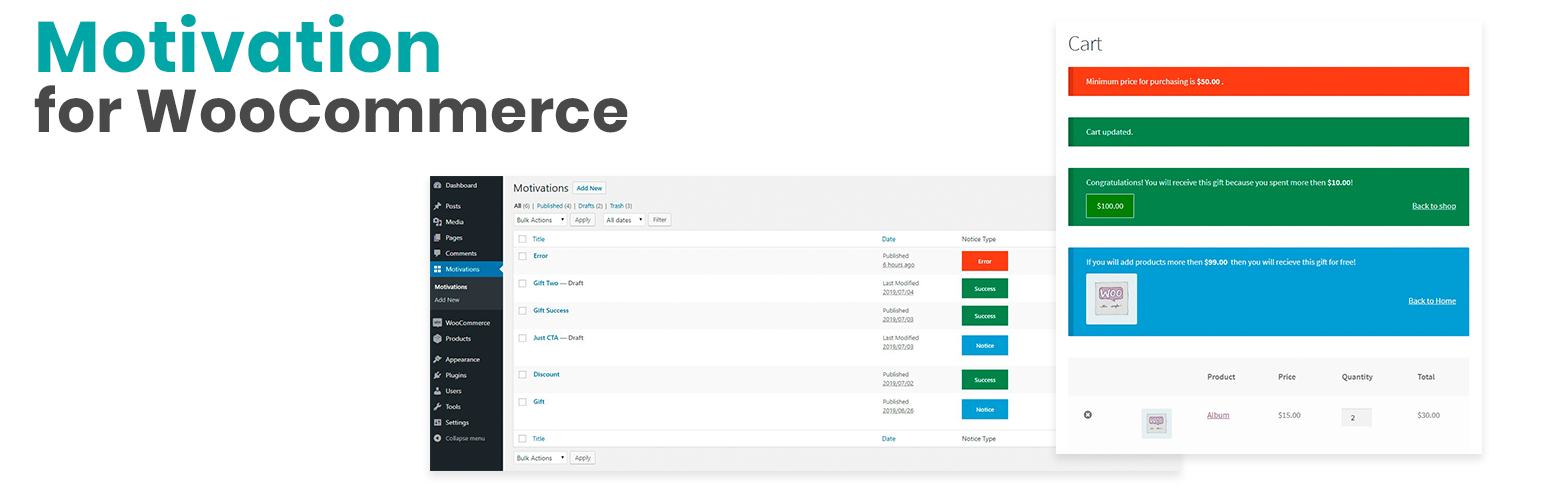Check the box next to Error motivation
Viewport: 1544px width, 500px height.
[522, 256]
